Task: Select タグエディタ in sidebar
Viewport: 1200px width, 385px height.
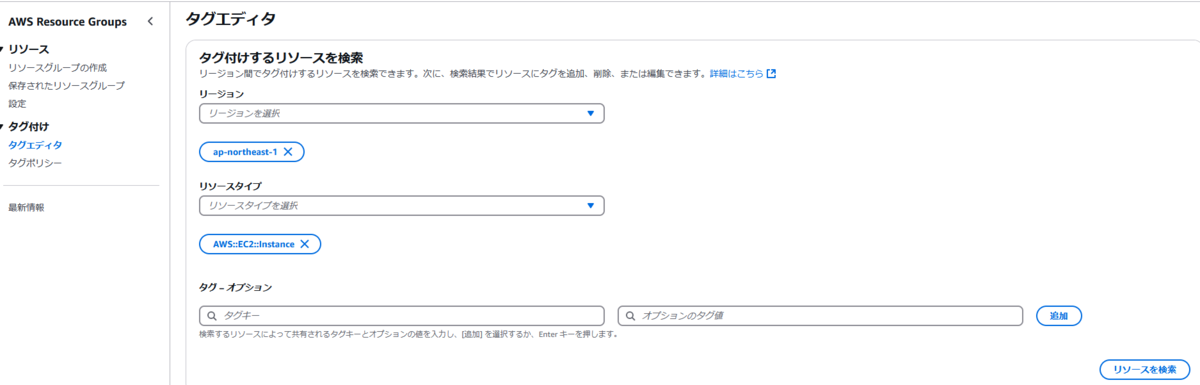Action: click(35, 145)
